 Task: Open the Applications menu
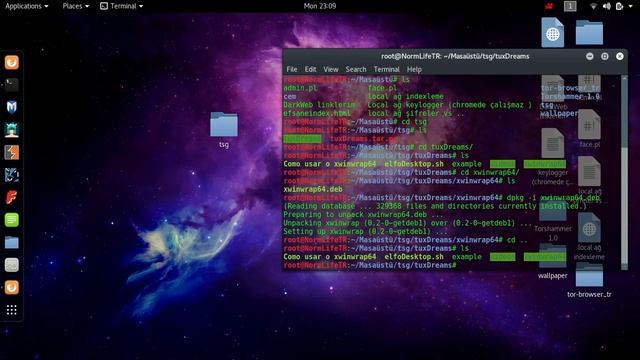[27, 6]
